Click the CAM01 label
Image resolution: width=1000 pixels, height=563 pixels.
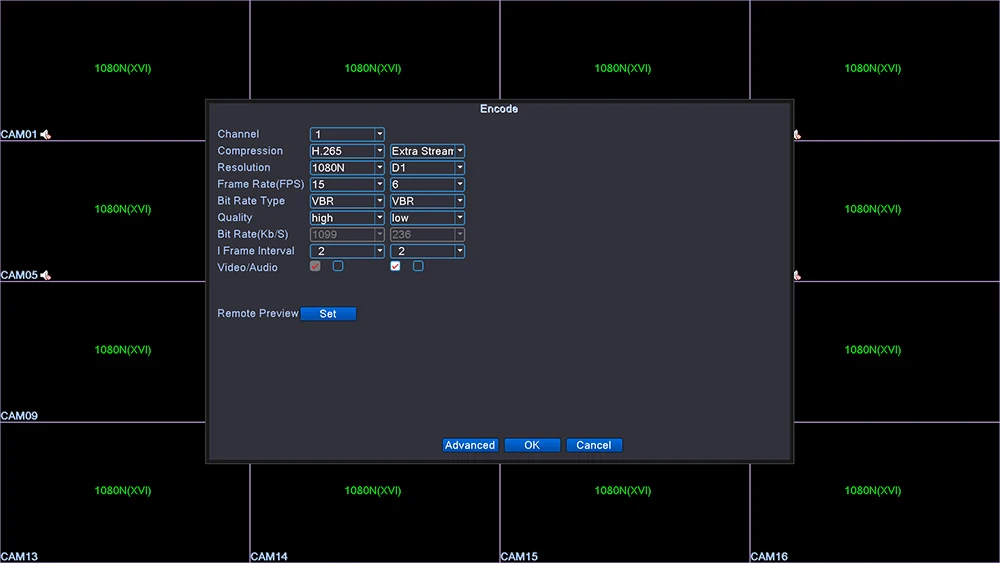pyautogui.click(x=19, y=135)
